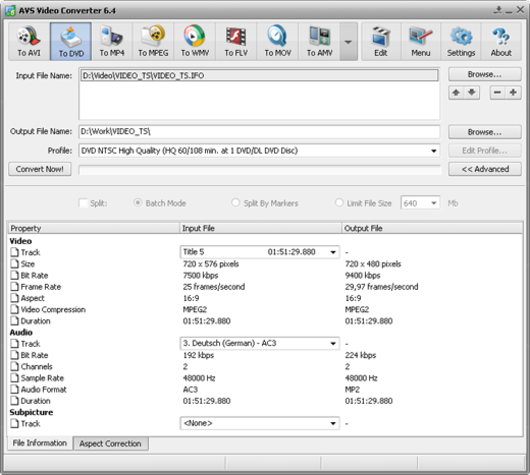
Task: Select the VIDEO_TS.IFO input file entry
Action: [x=259, y=75]
